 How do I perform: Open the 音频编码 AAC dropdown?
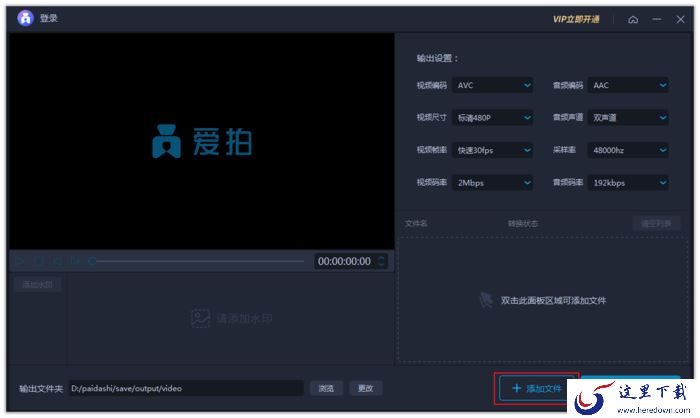628,85
